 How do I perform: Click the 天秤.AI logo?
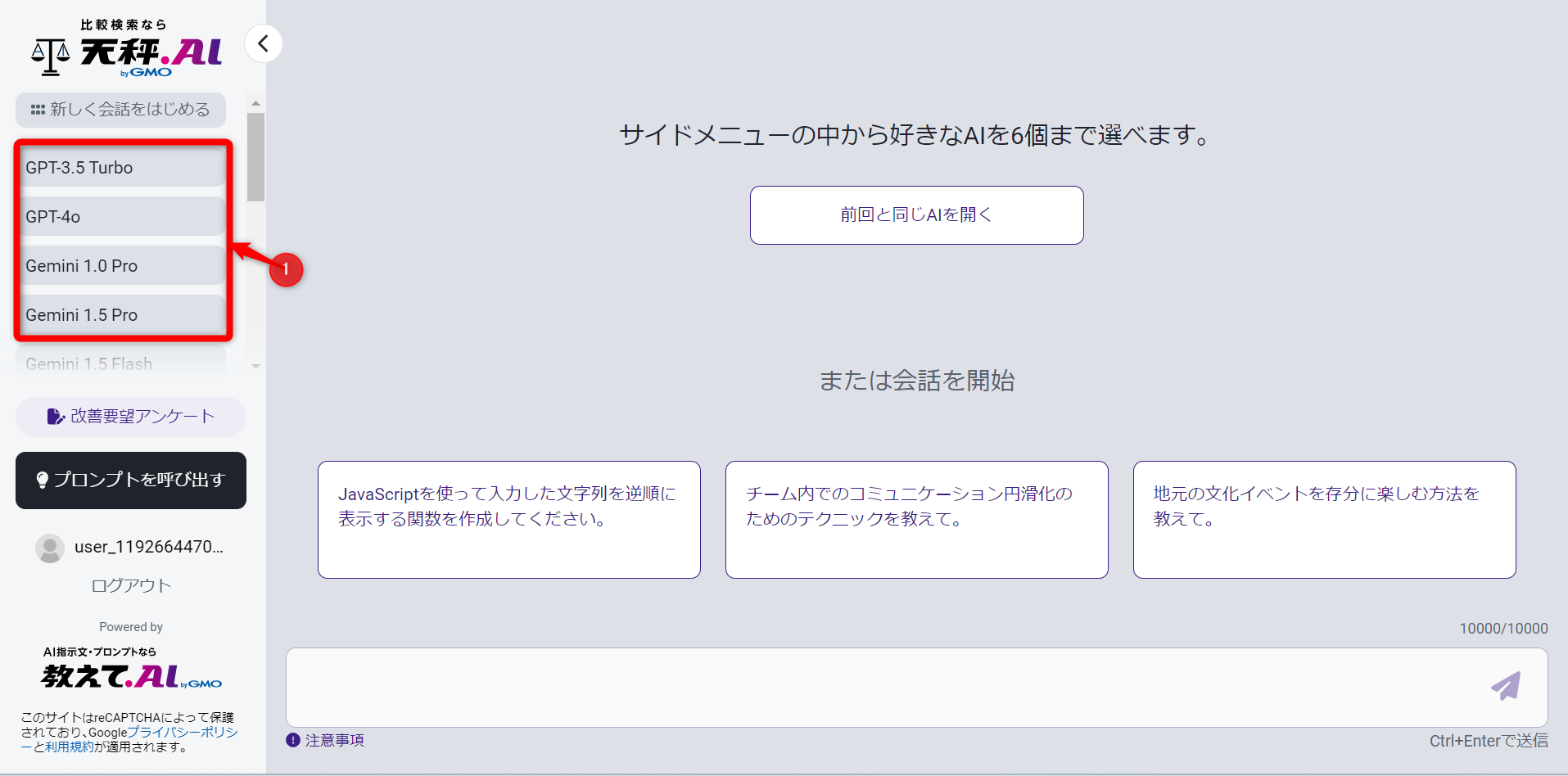[127, 49]
